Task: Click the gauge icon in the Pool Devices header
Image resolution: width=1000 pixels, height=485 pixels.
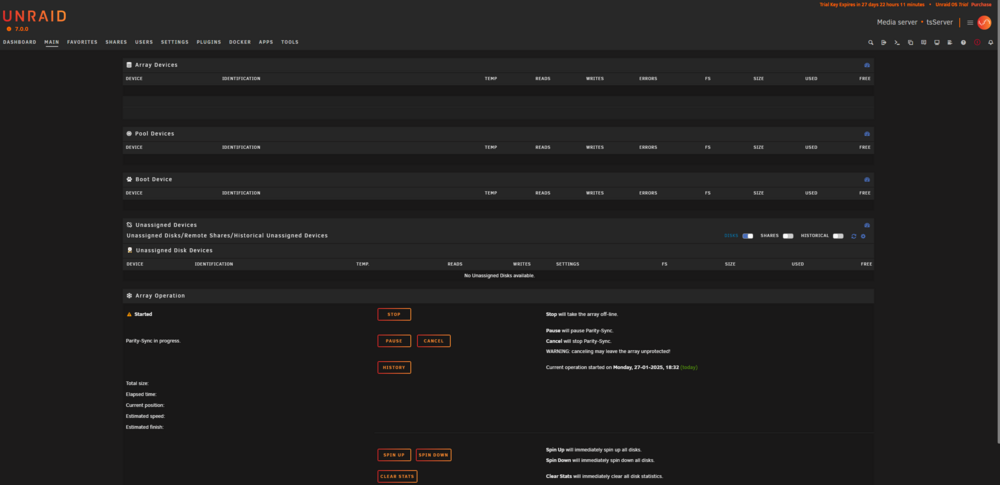Action: pos(867,134)
